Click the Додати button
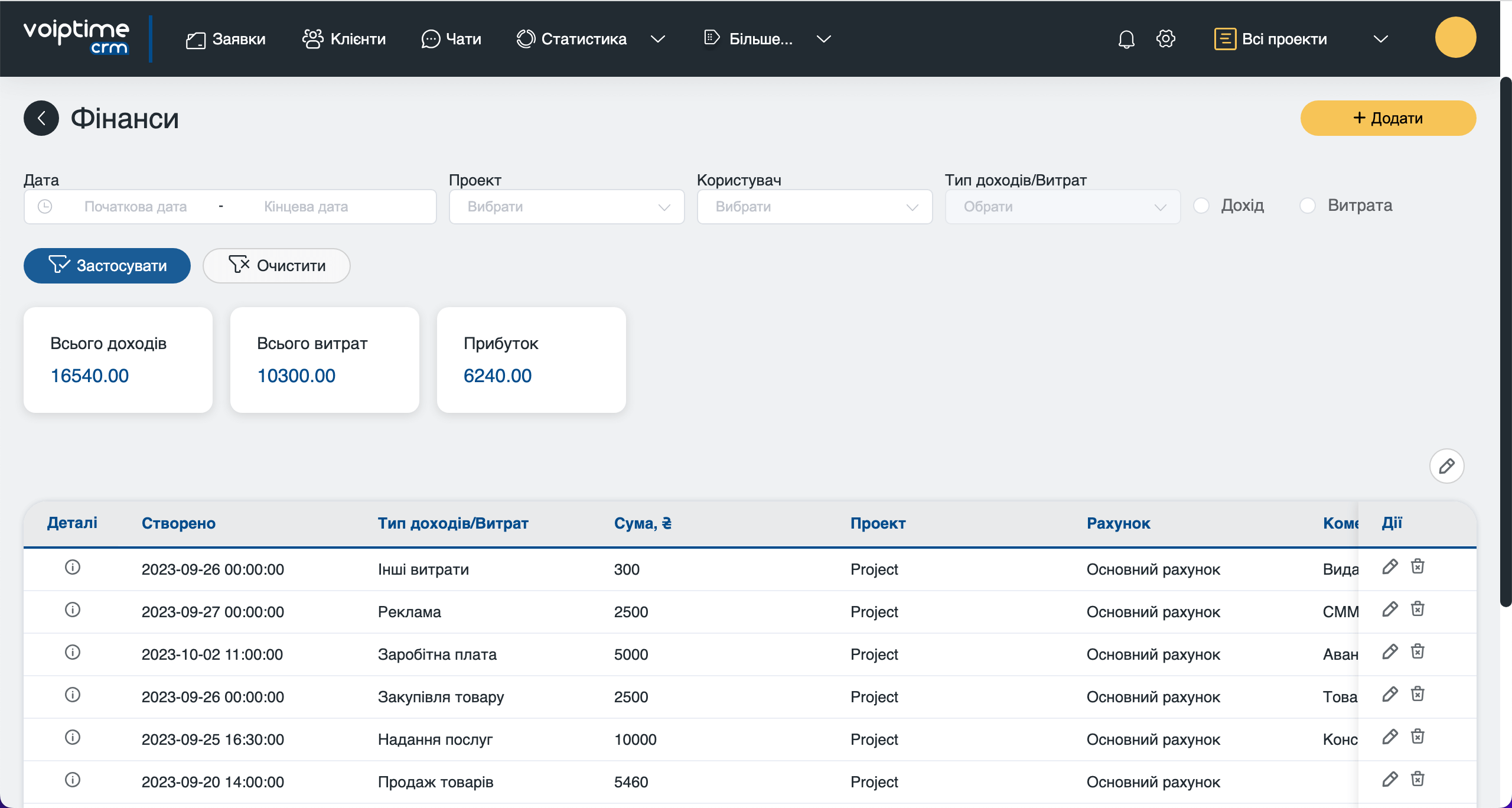The image size is (1512, 808). coord(1388,118)
